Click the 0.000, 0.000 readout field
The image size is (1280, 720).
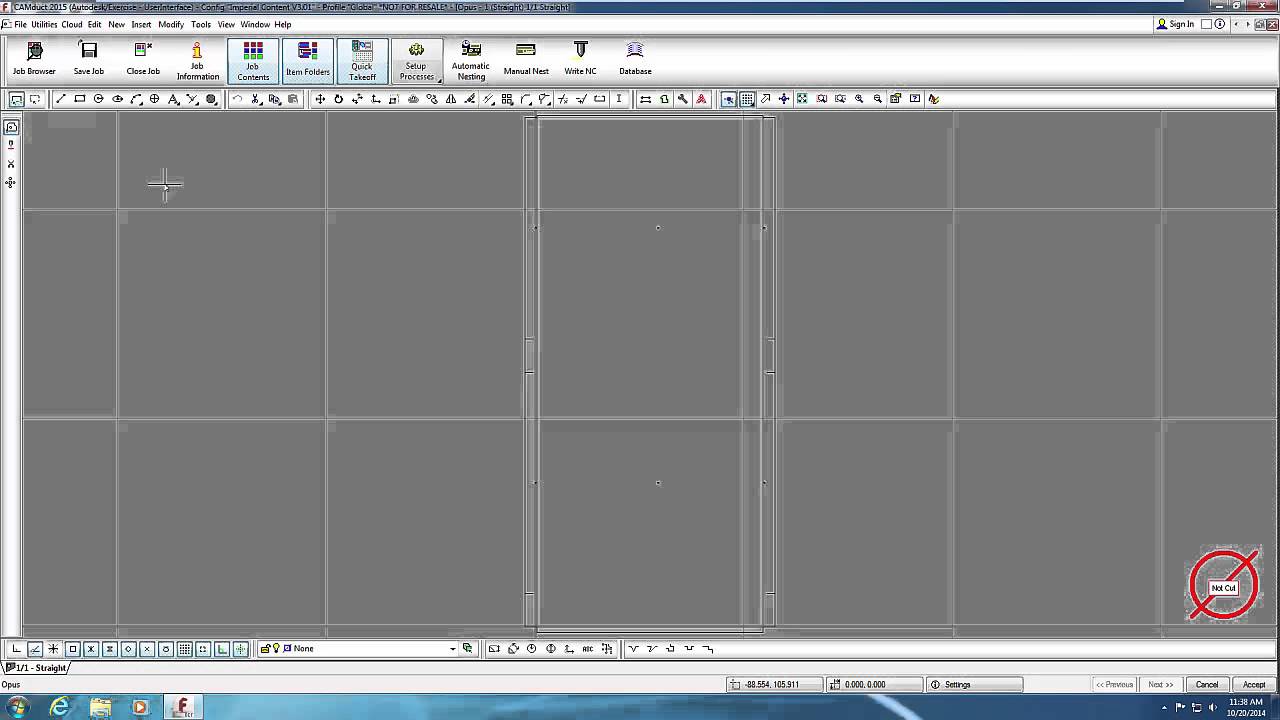(x=875, y=685)
